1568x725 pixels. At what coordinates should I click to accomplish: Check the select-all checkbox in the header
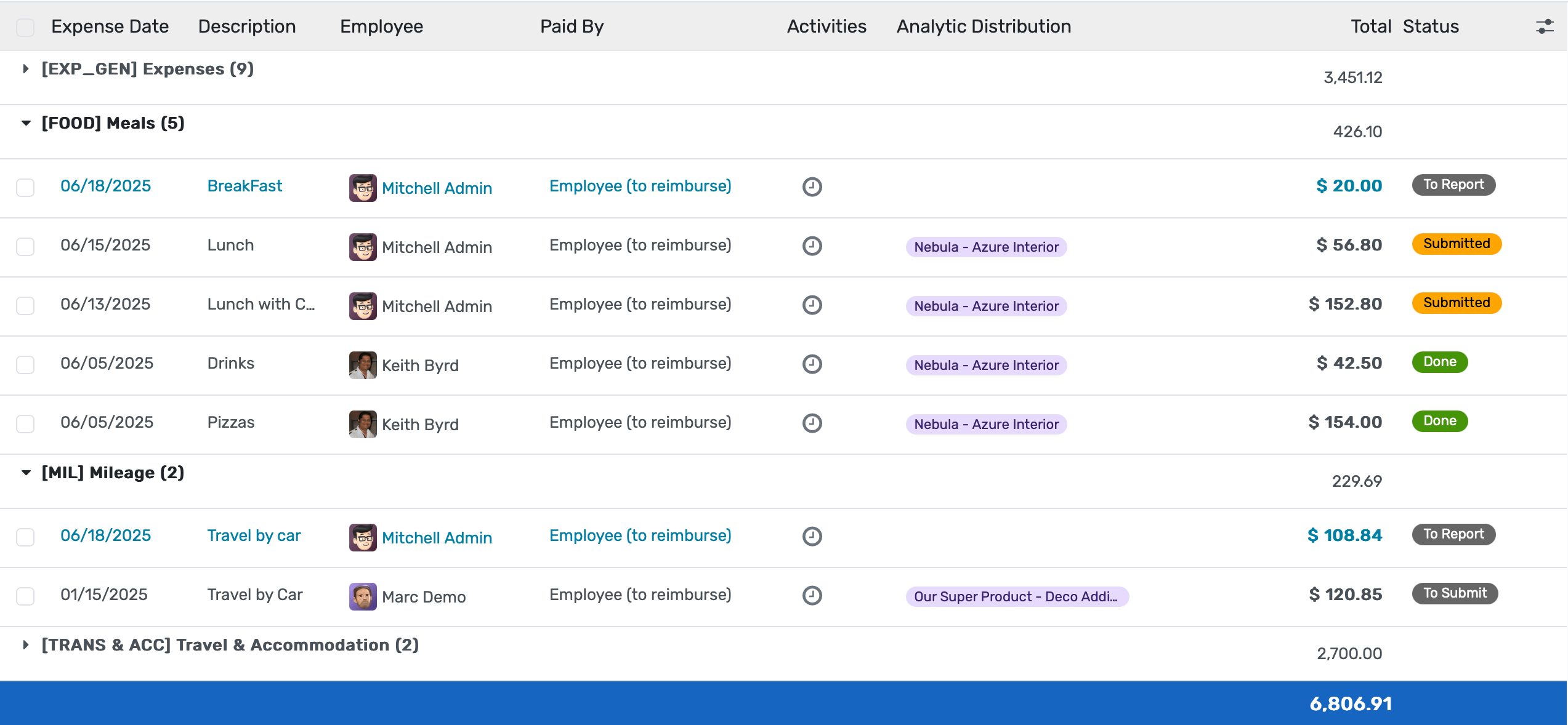click(25, 27)
